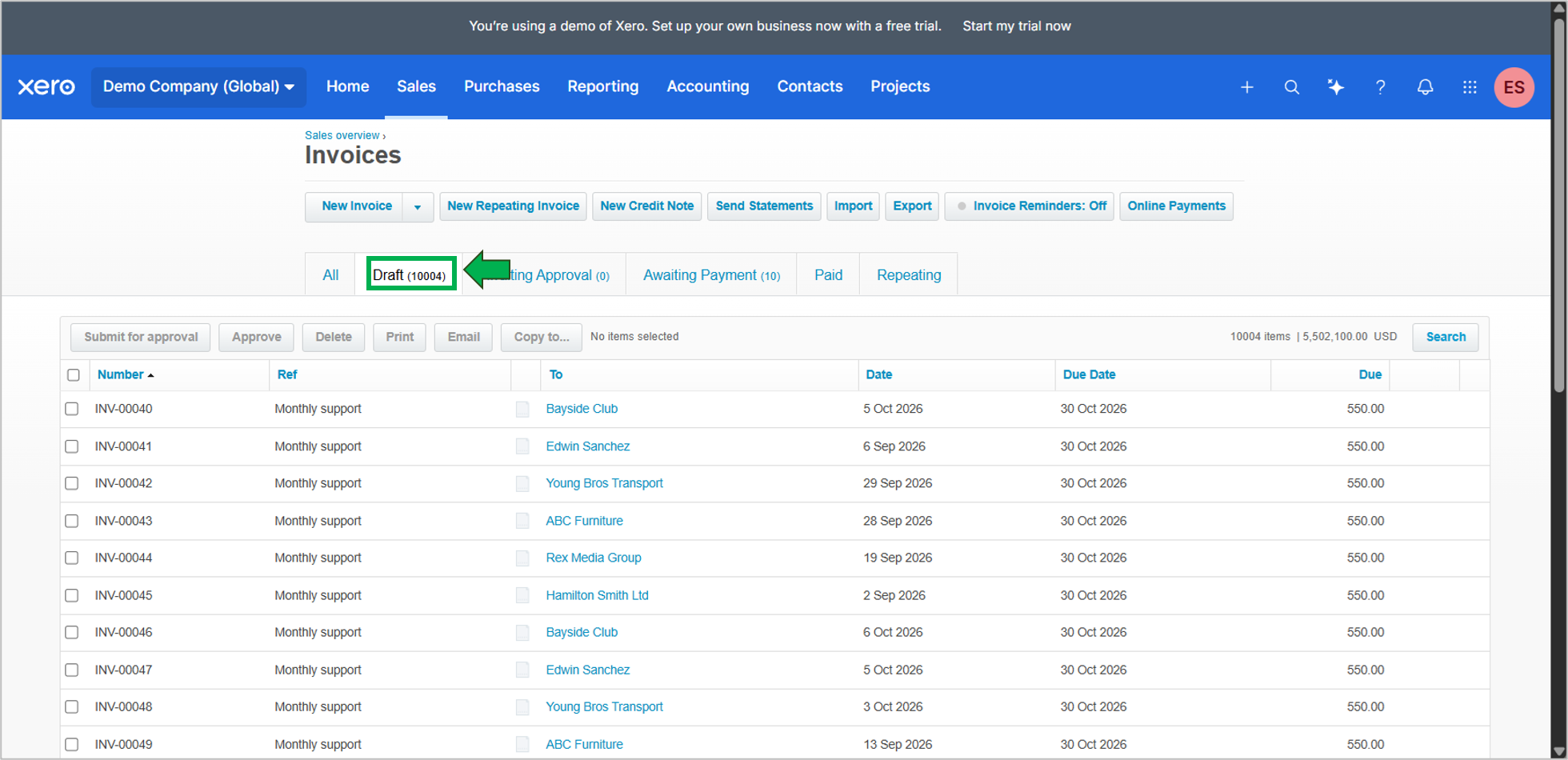
Task: Select the All invoices tab
Action: [330, 275]
